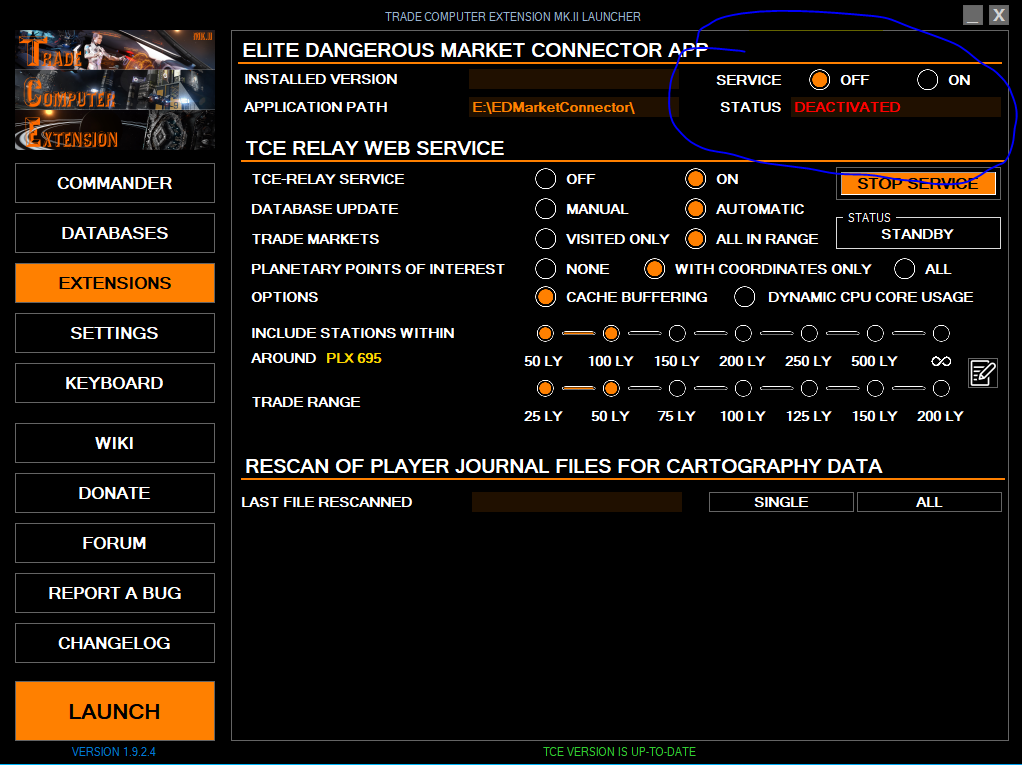This screenshot has height=765, width=1022.
Task: Click the All rescan button
Action: (929, 502)
